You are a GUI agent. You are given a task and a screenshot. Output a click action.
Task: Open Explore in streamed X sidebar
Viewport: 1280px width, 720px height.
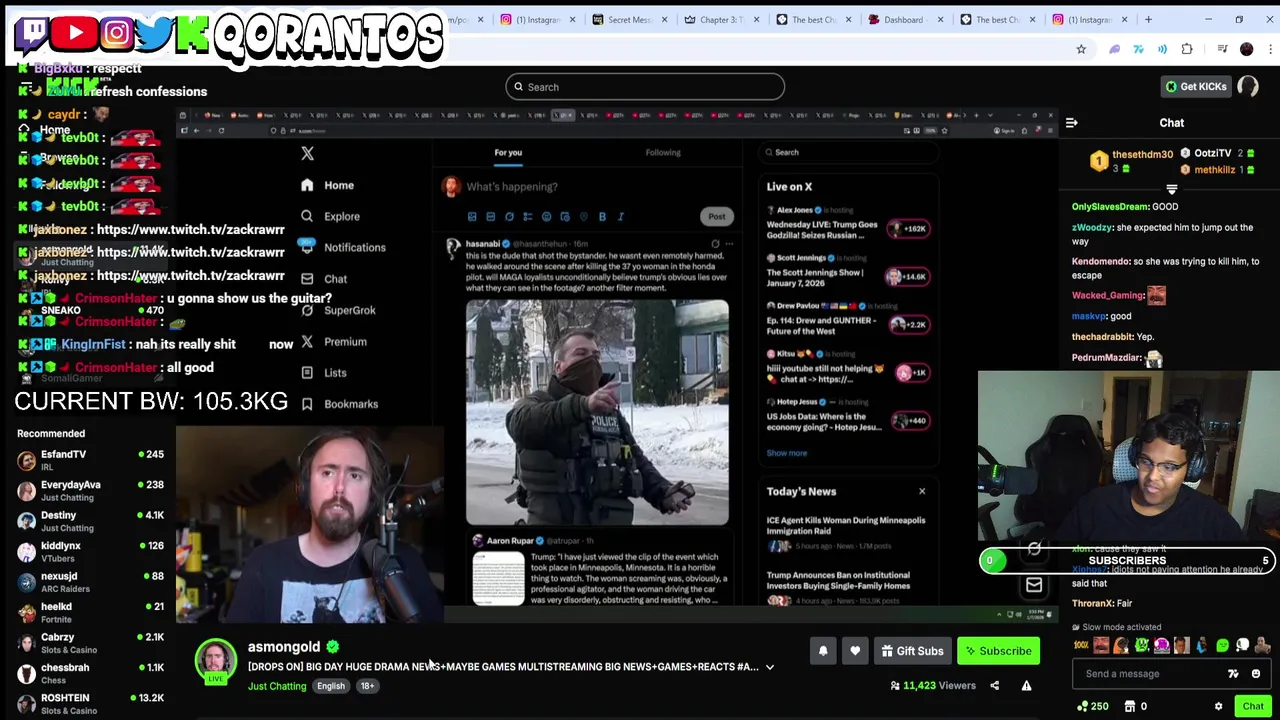(330, 216)
